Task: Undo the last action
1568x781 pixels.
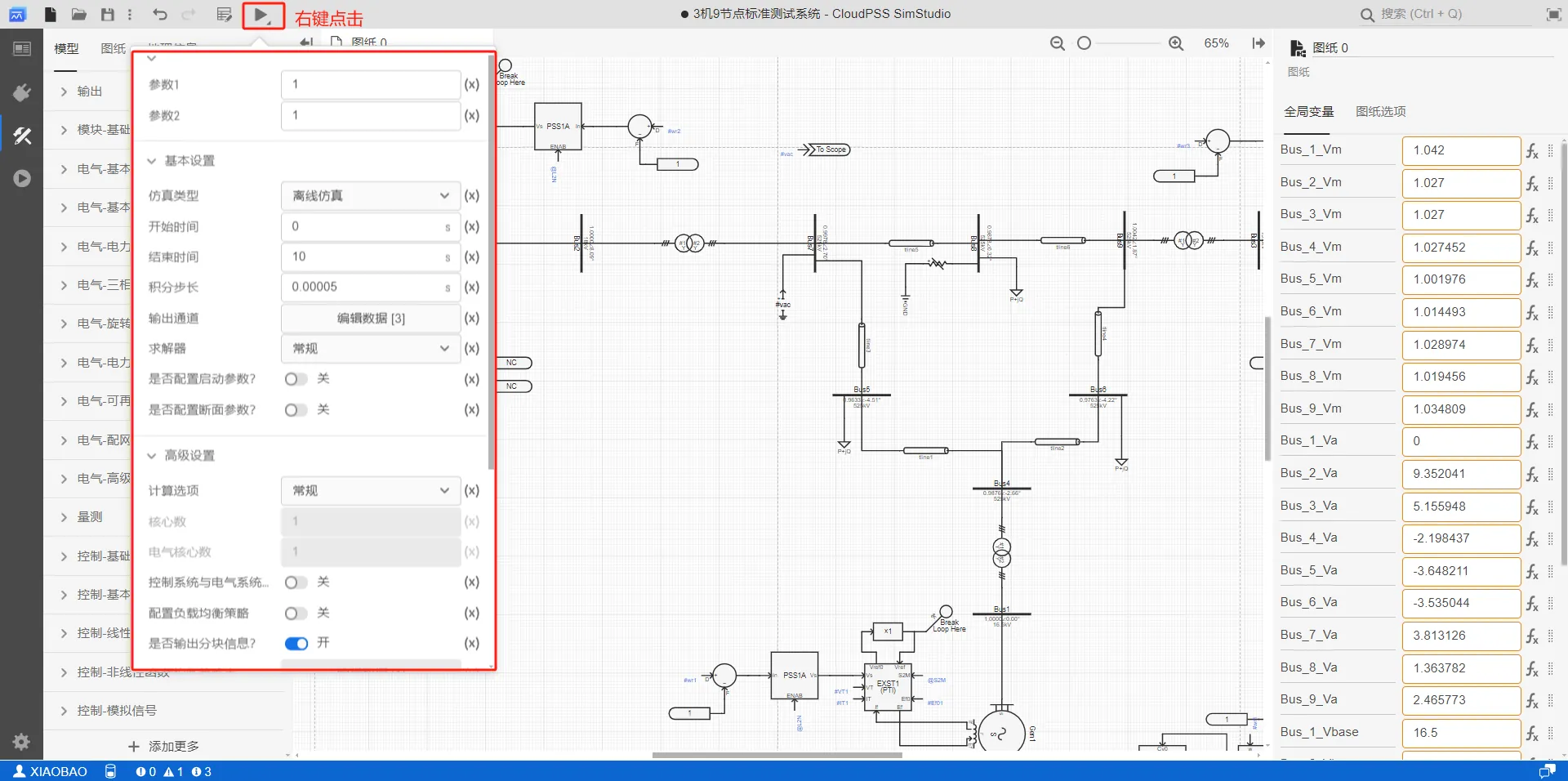Action: point(160,14)
